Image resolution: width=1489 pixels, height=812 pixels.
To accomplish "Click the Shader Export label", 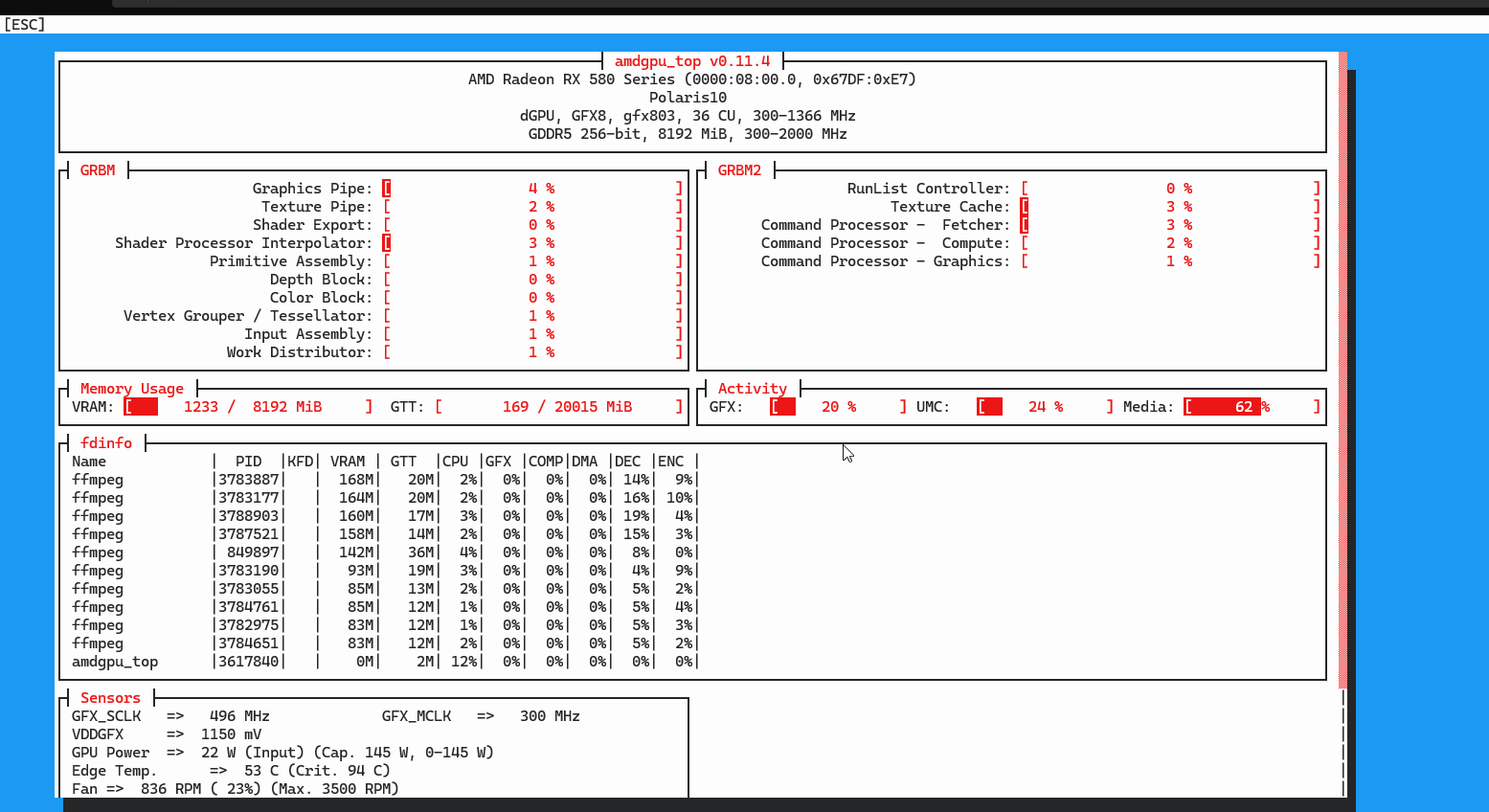I will (x=312, y=225).
